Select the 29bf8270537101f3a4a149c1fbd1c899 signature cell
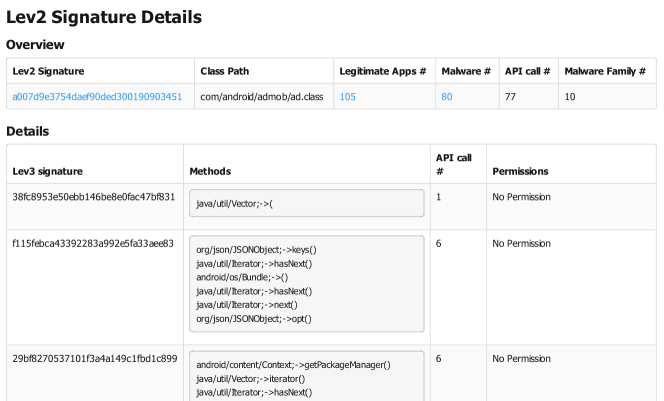Viewport: 664px width, 401px height. (94, 358)
